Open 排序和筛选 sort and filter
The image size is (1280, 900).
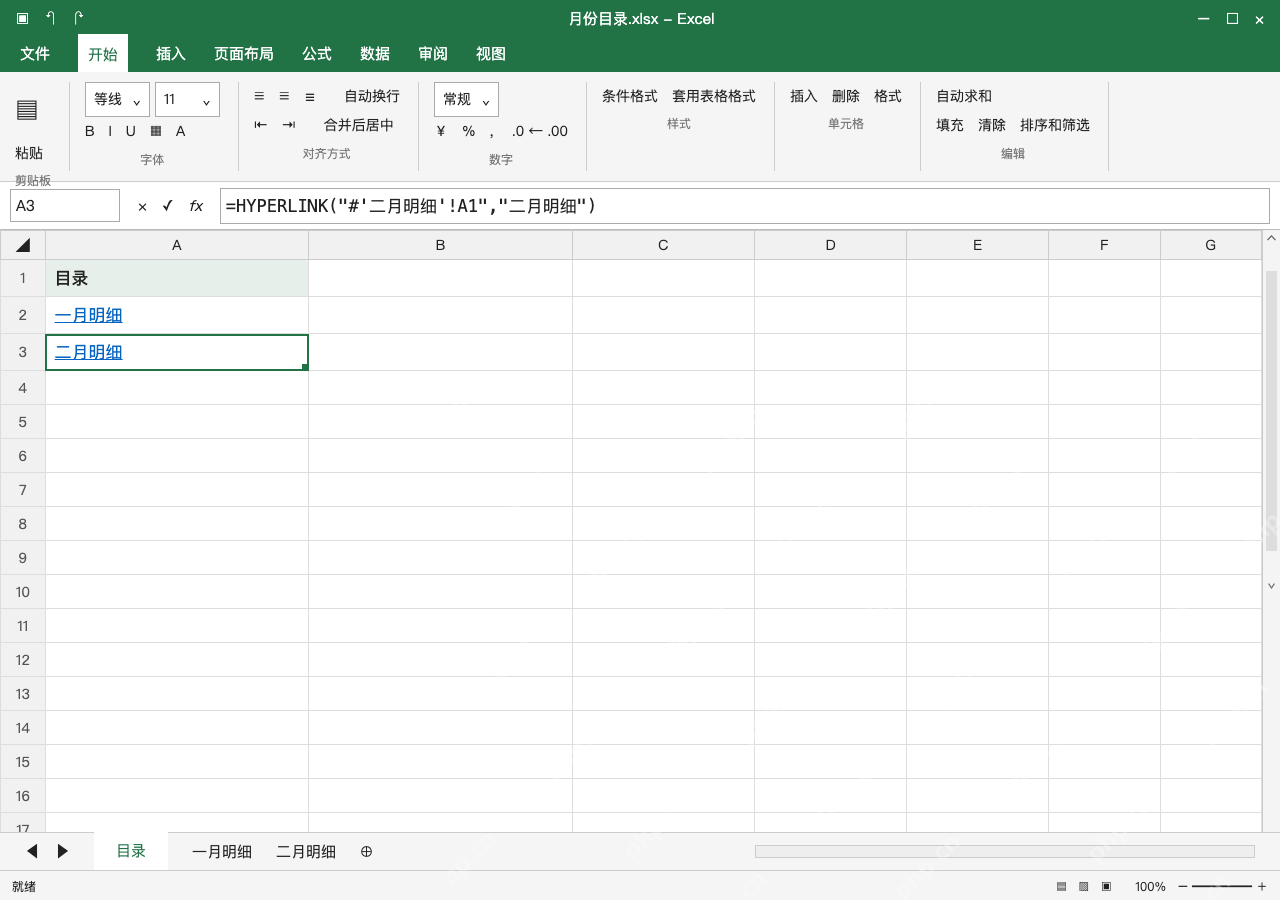click(x=1055, y=125)
